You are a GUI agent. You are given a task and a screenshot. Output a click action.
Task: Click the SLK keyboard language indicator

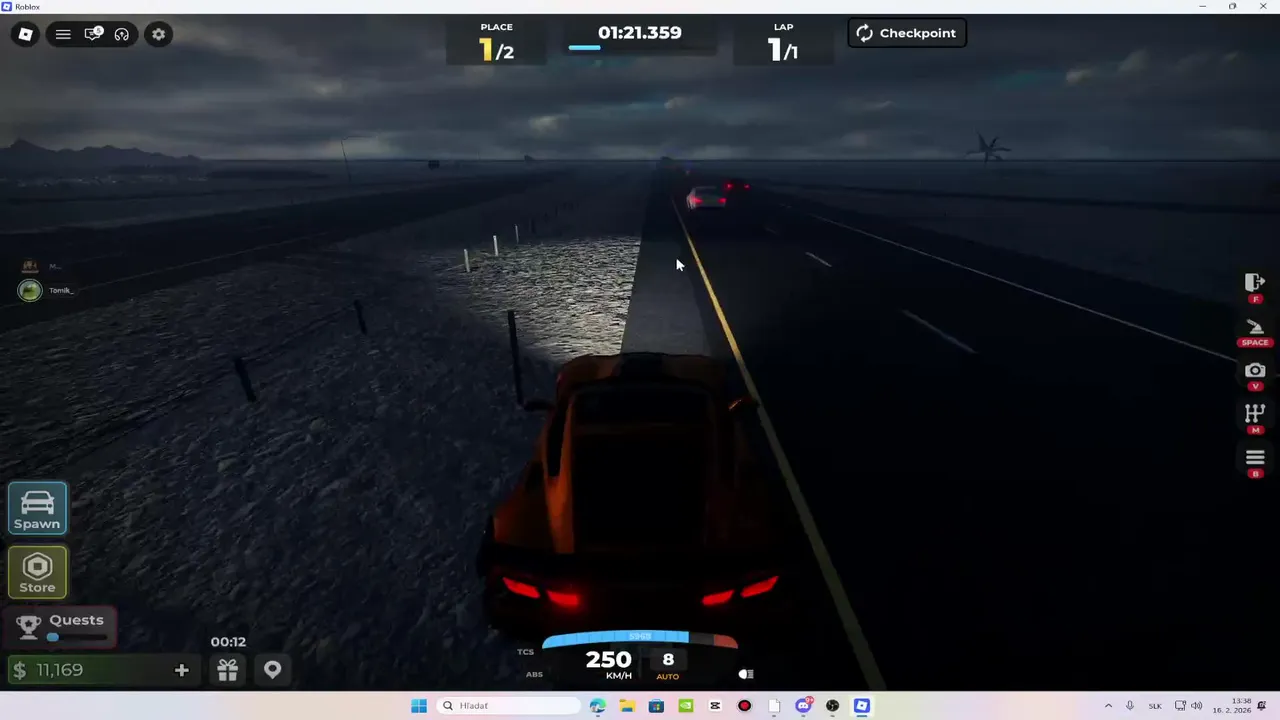click(x=1155, y=706)
